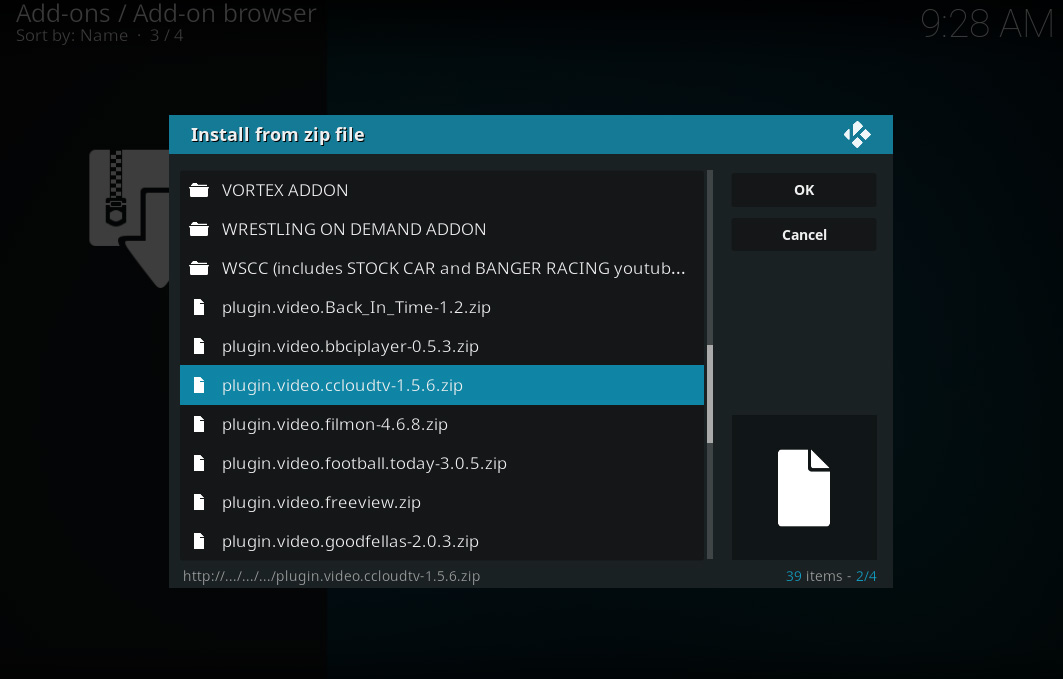Click the 9:28 AM clock
Viewport: 1063px width, 679px height.
[986, 24]
